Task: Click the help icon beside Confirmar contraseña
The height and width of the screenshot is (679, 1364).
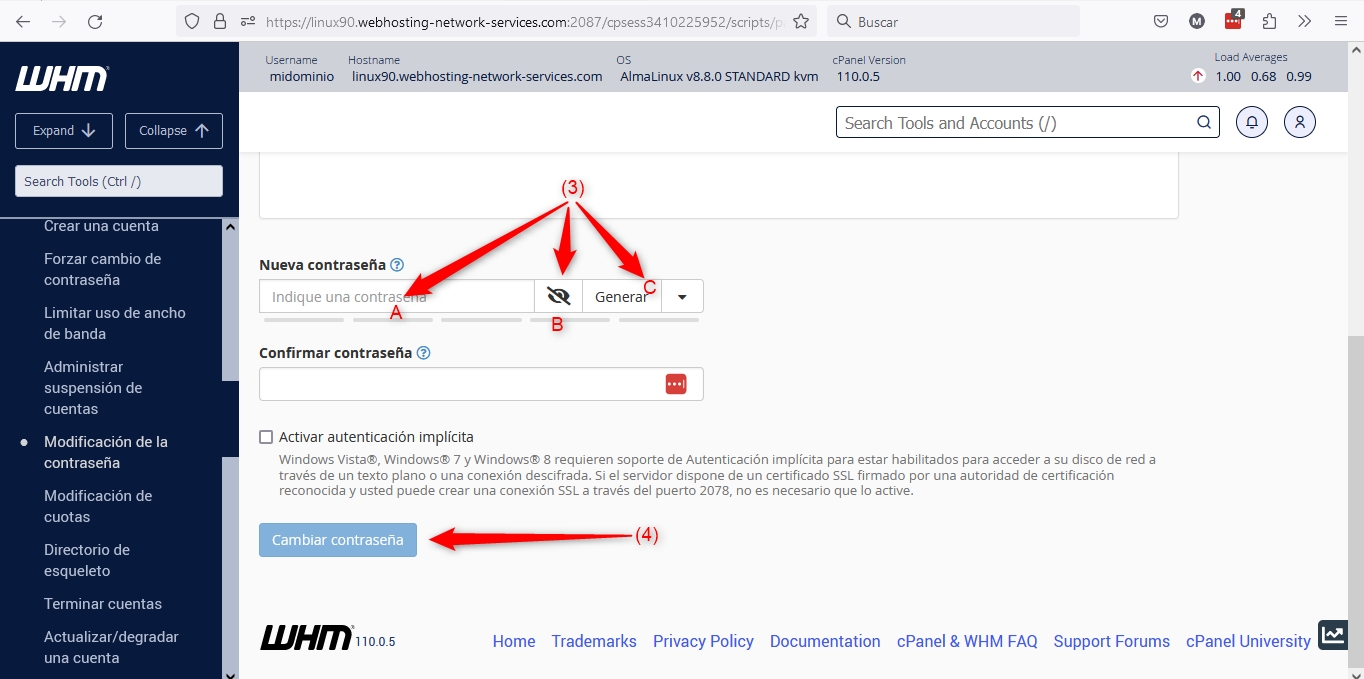Action: pyautogui.click(x=423, y=353)
